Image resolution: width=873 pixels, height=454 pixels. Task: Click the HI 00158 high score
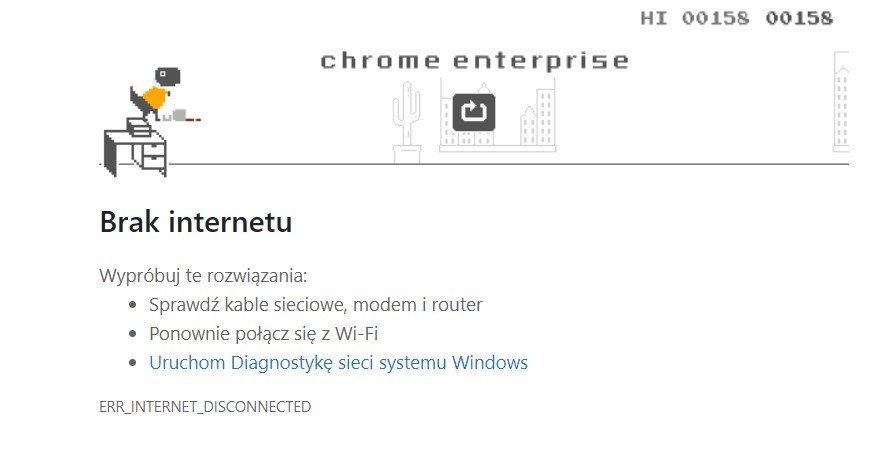tap(694, 18)
